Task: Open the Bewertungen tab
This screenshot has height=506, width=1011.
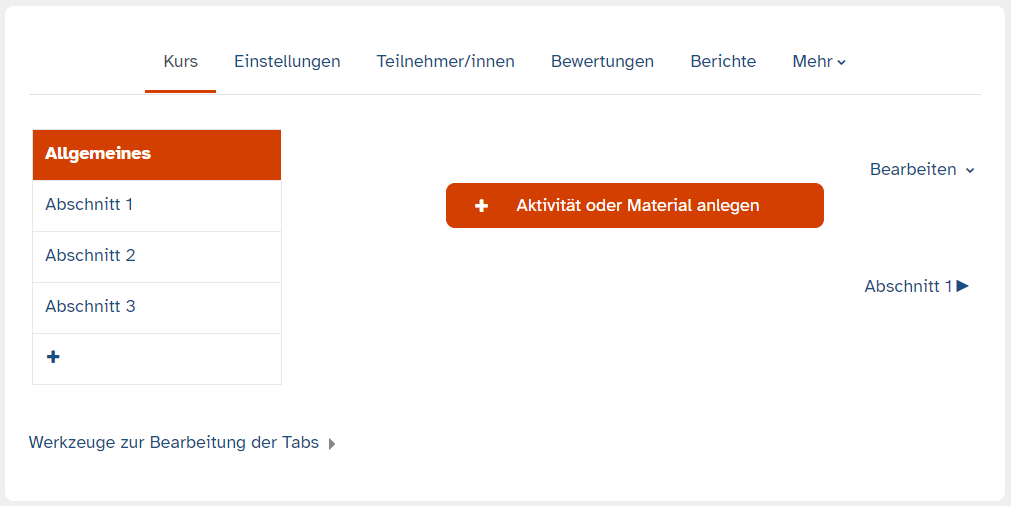Action: 602,62
